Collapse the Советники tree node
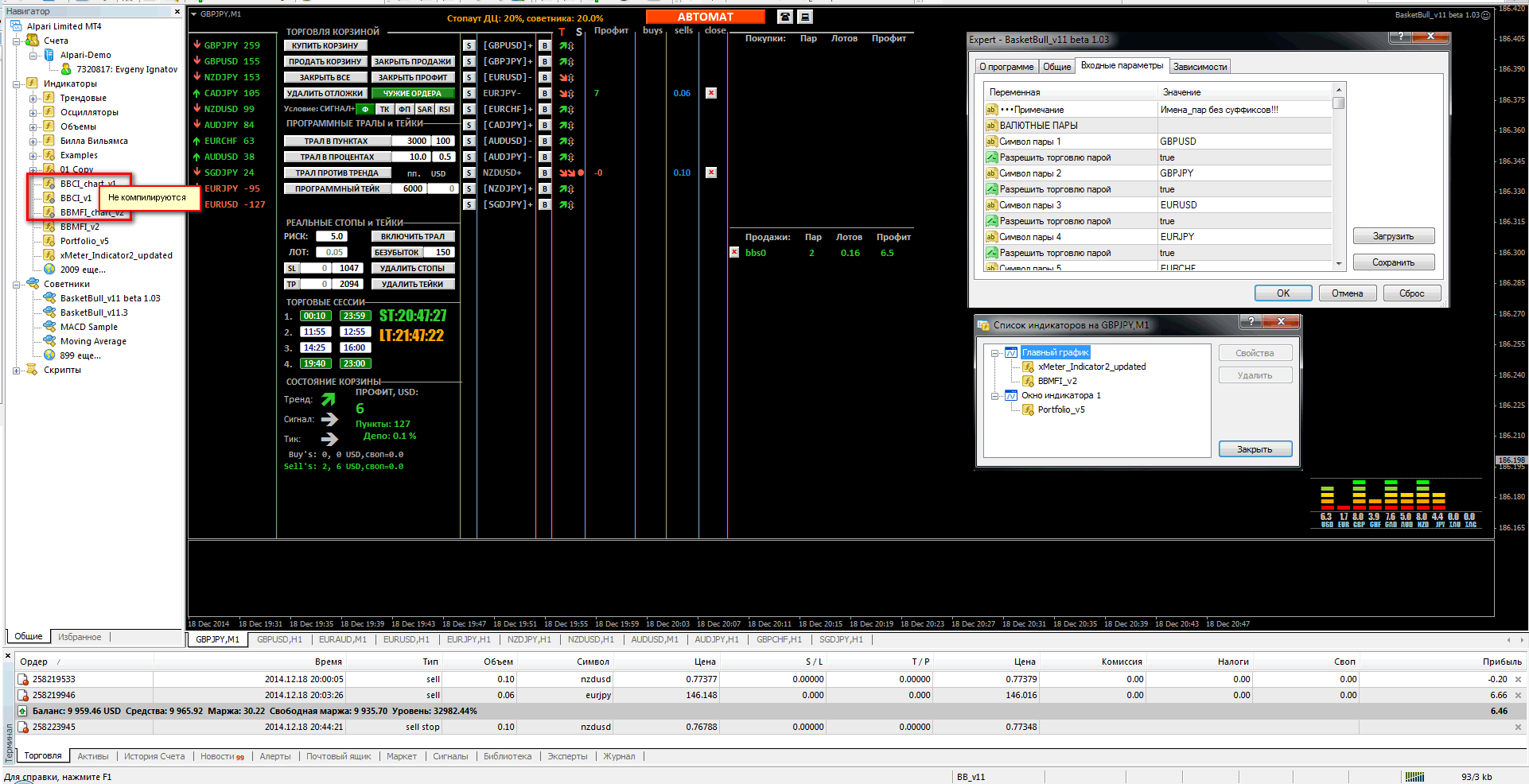Image resolution: width=1529 pixels, height=784 pixels. [17, 284]
